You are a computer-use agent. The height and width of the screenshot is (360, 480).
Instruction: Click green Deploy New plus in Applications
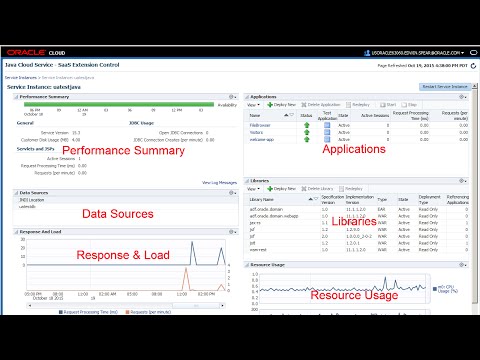[270, 105]
